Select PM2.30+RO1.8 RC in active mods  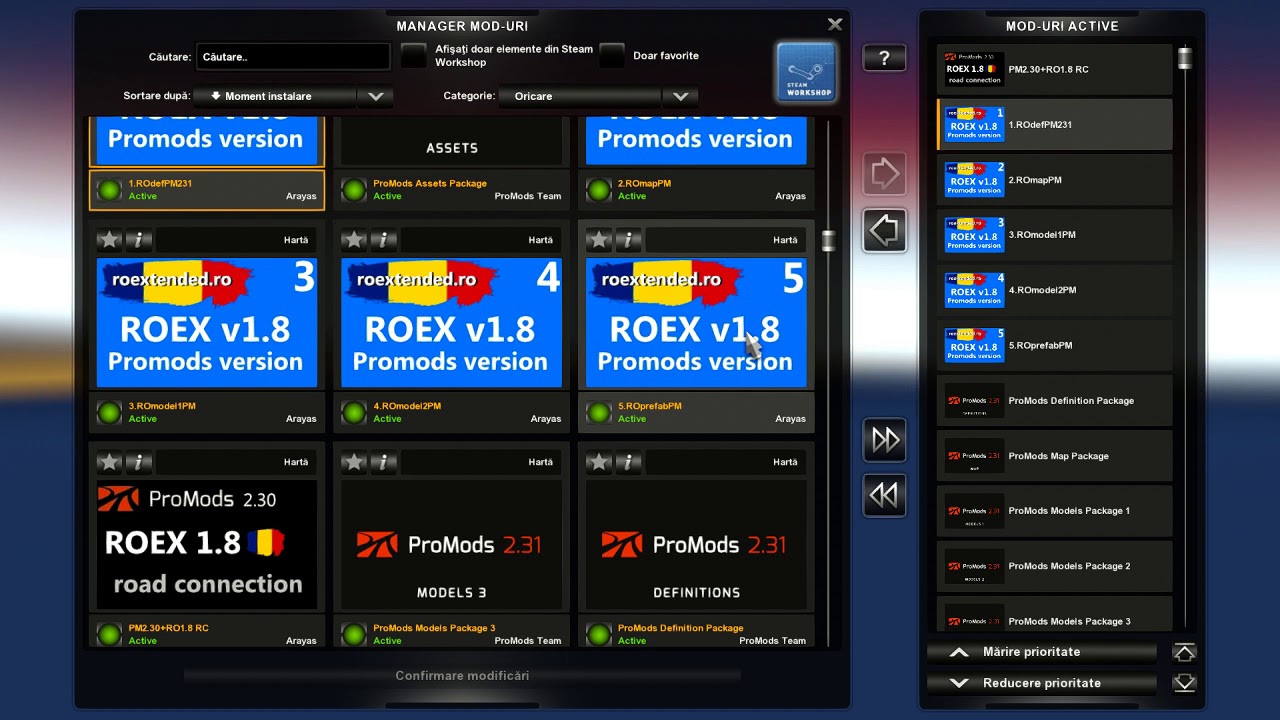1055,69
